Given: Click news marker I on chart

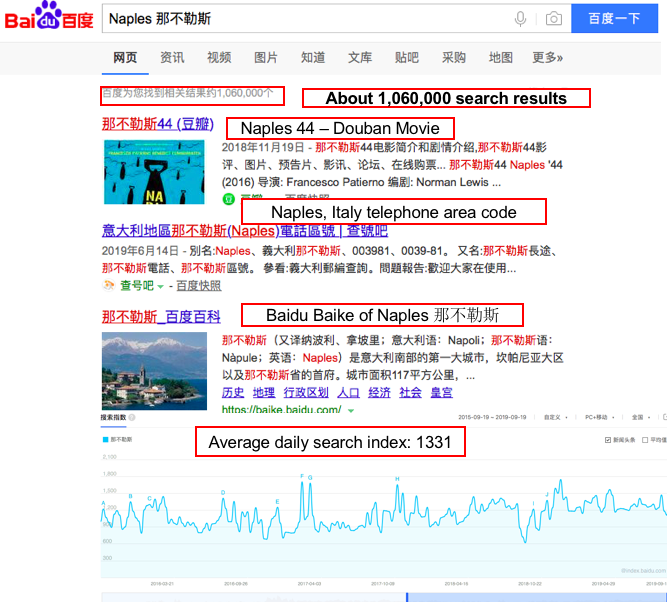Looking at the screenshot, I should [x=533, y=503].
